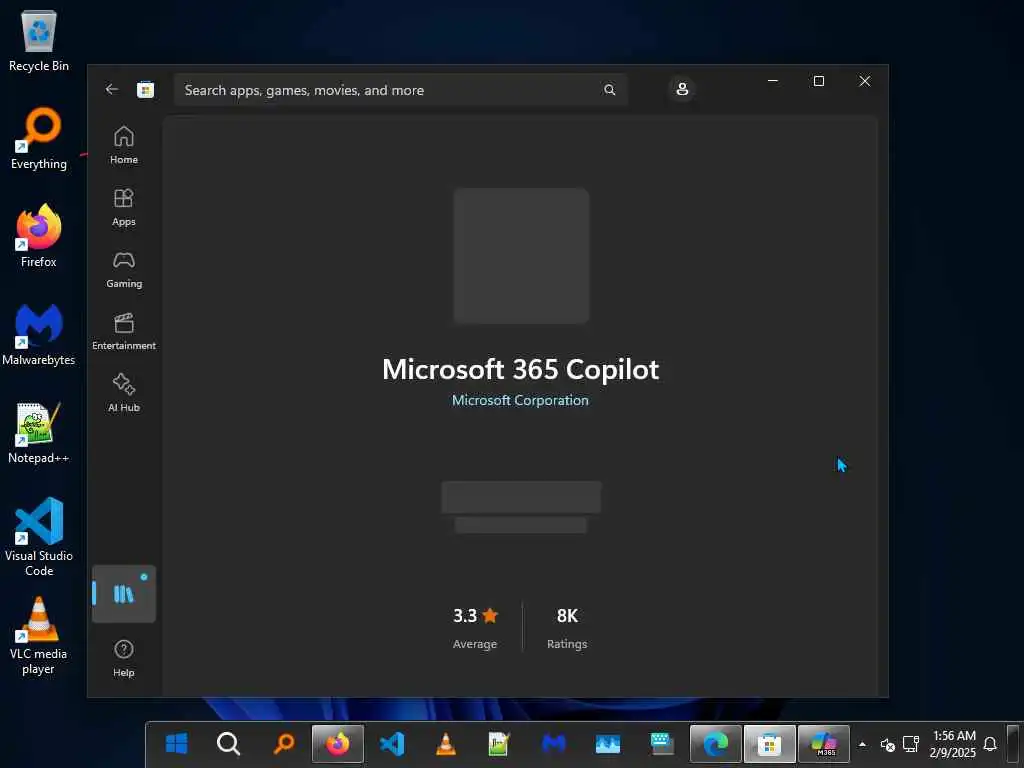Launch Malwarebytes from the taskbar
Screen dimensions: 1024x768
[554, 744]
